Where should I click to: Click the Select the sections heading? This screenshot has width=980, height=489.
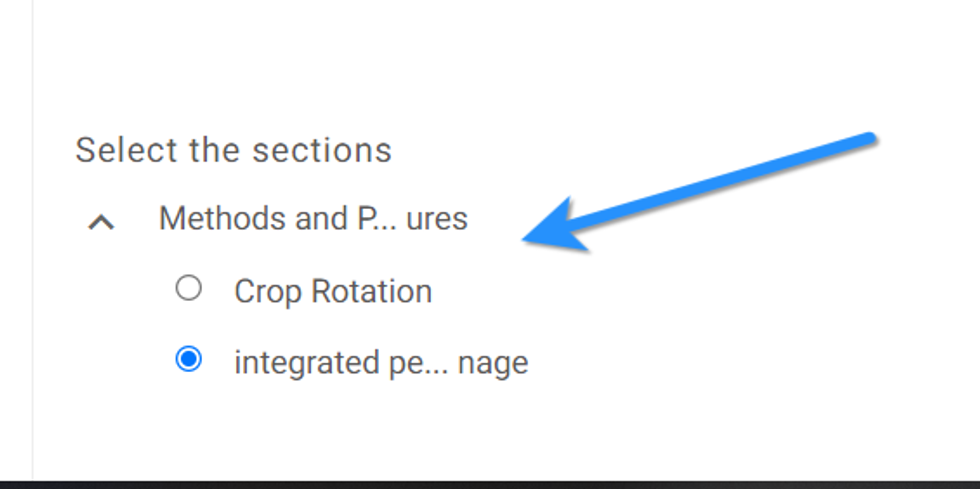(234, 150)
